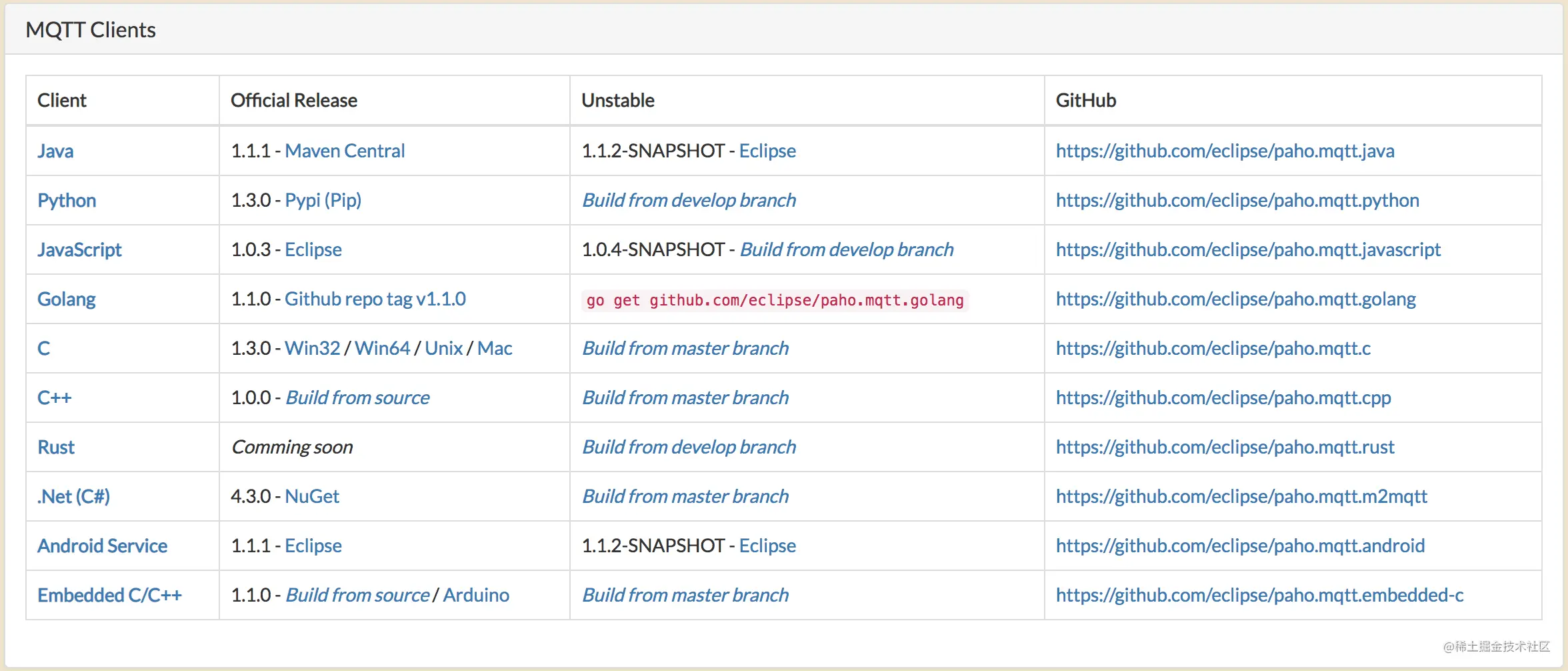Click Build from source link for C++
Screen dimensions: 1568x671
coord(358,398)
